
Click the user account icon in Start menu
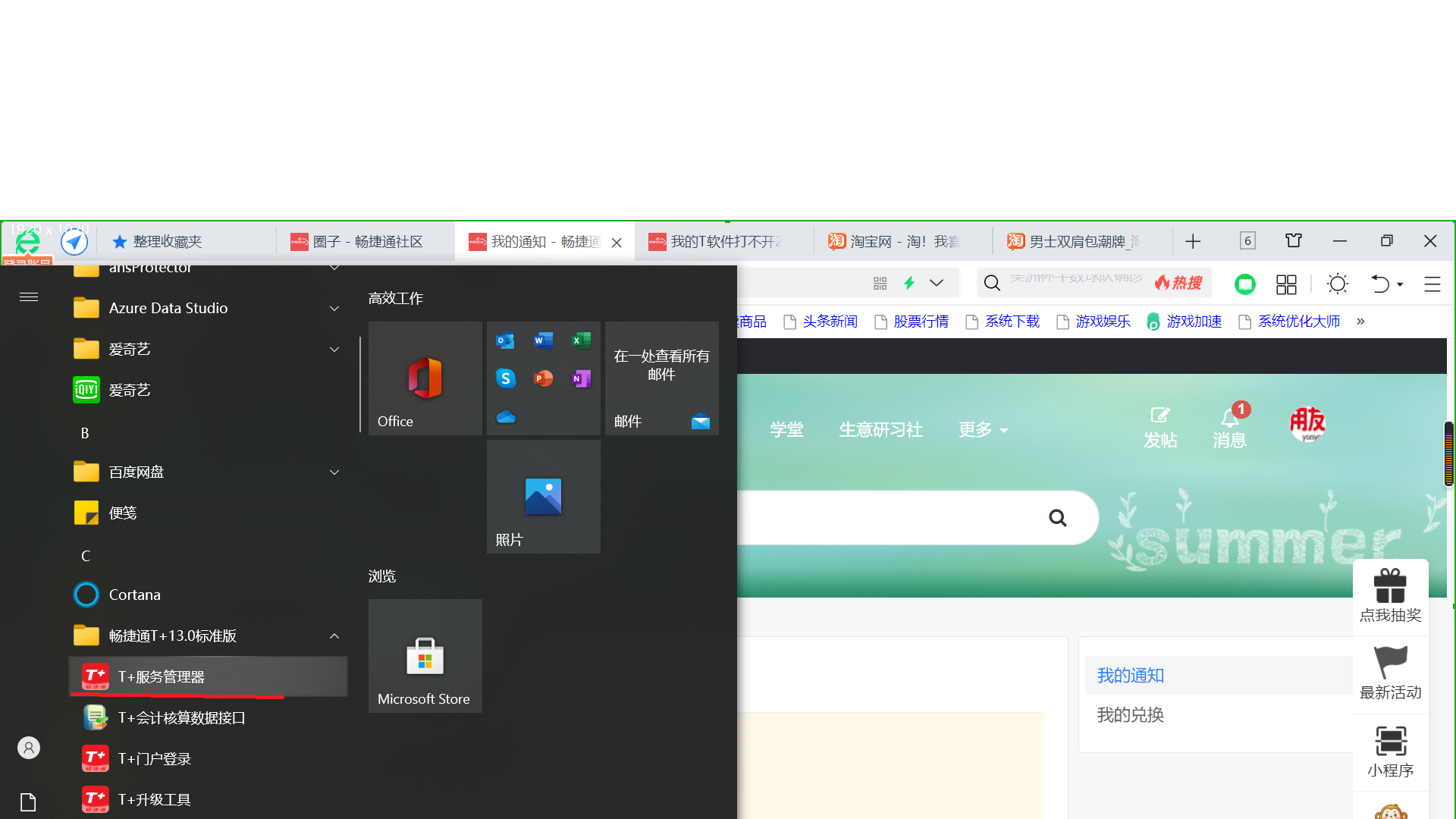[x=29, y=748]
